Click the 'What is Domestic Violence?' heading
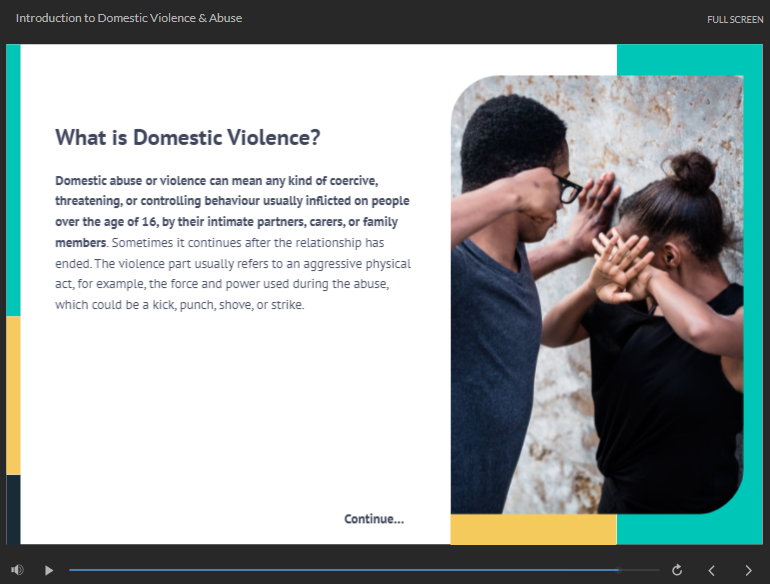The image size is (770, 584). [187, 138]
